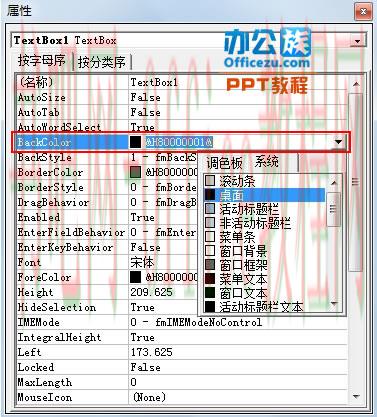The width and height of the screenshot is (377, 417).
Task: Click the (None) MouseIcon value
Action: coord(149,397)
